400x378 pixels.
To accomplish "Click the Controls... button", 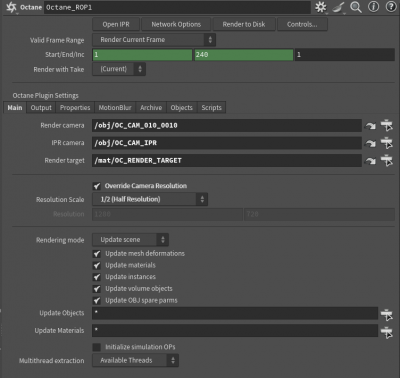I will pos(302,24).
